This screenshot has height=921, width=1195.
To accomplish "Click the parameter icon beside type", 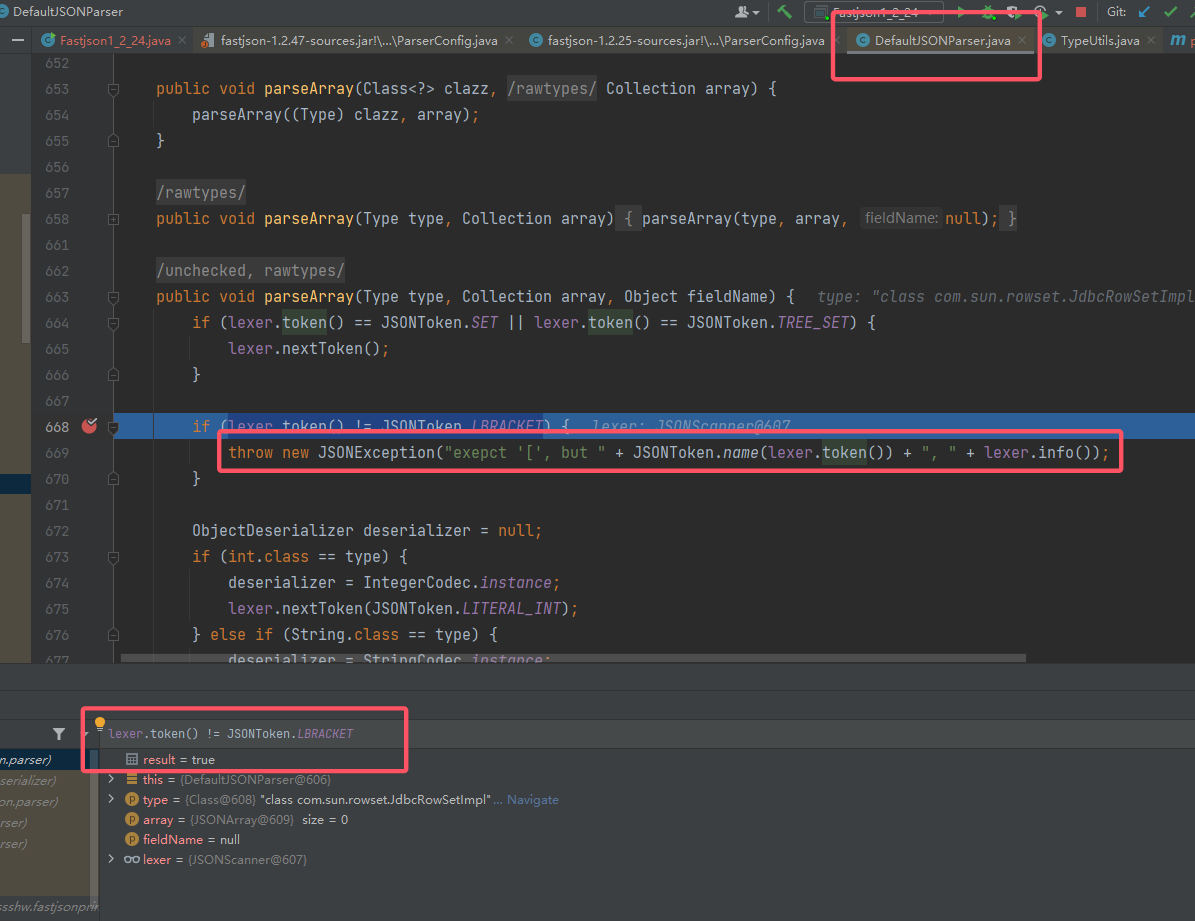I will [132, 800].
